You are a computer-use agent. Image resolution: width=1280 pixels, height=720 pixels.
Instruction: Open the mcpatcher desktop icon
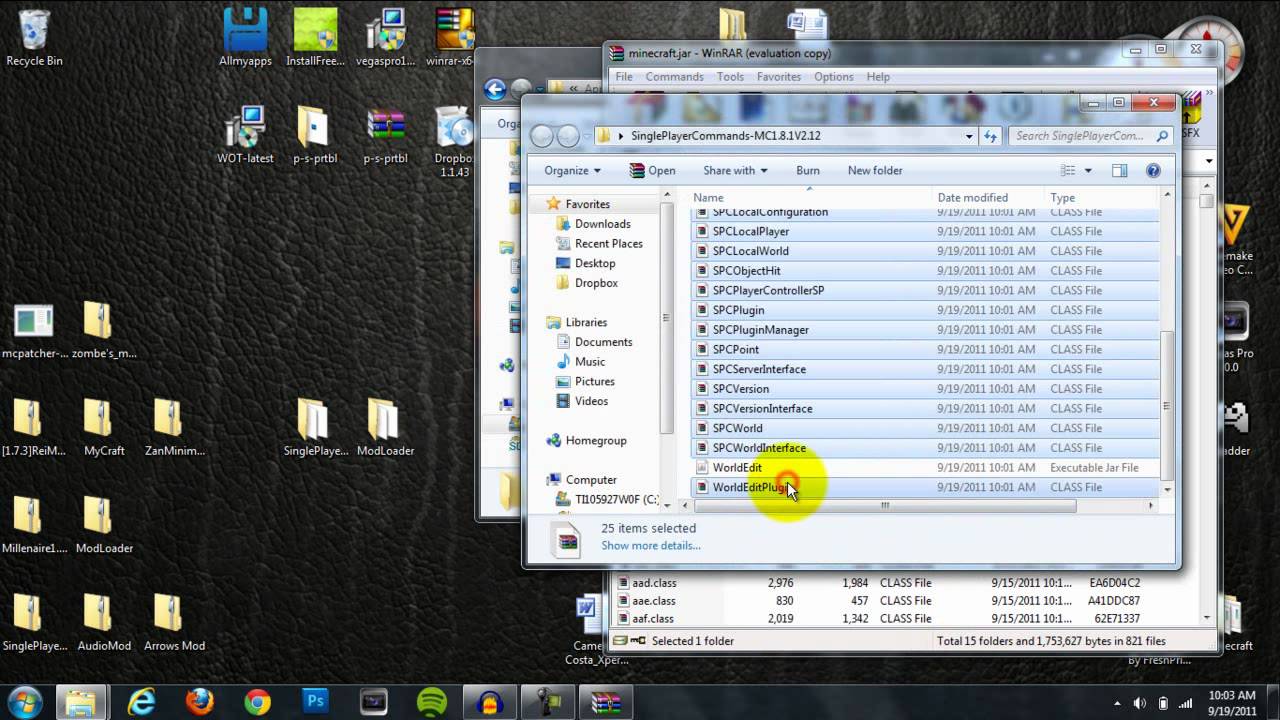point(34,330)
